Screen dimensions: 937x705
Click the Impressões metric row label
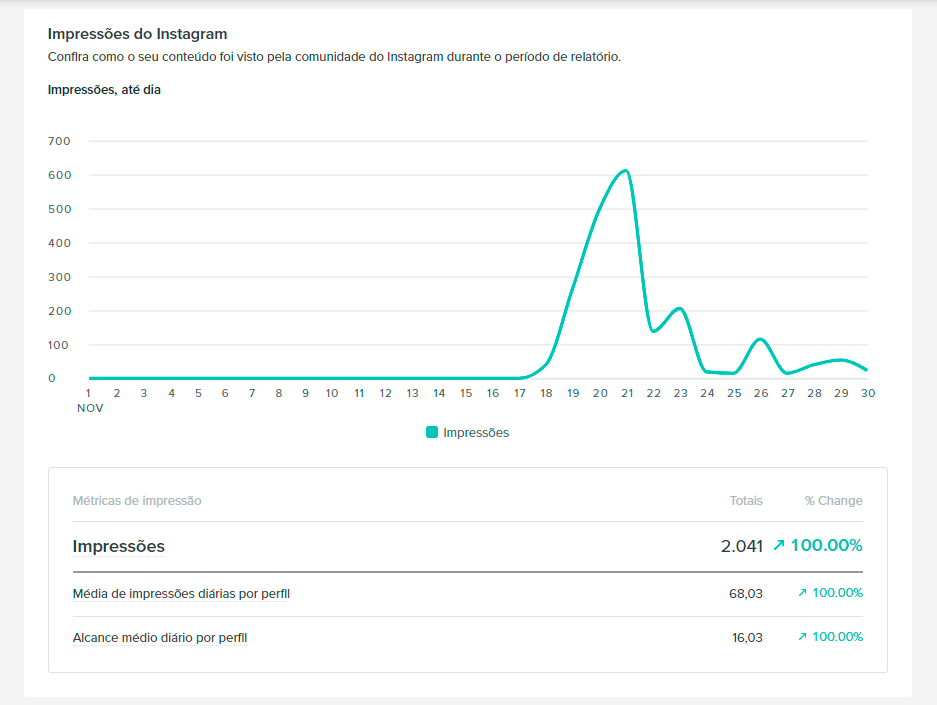[118, 546]
